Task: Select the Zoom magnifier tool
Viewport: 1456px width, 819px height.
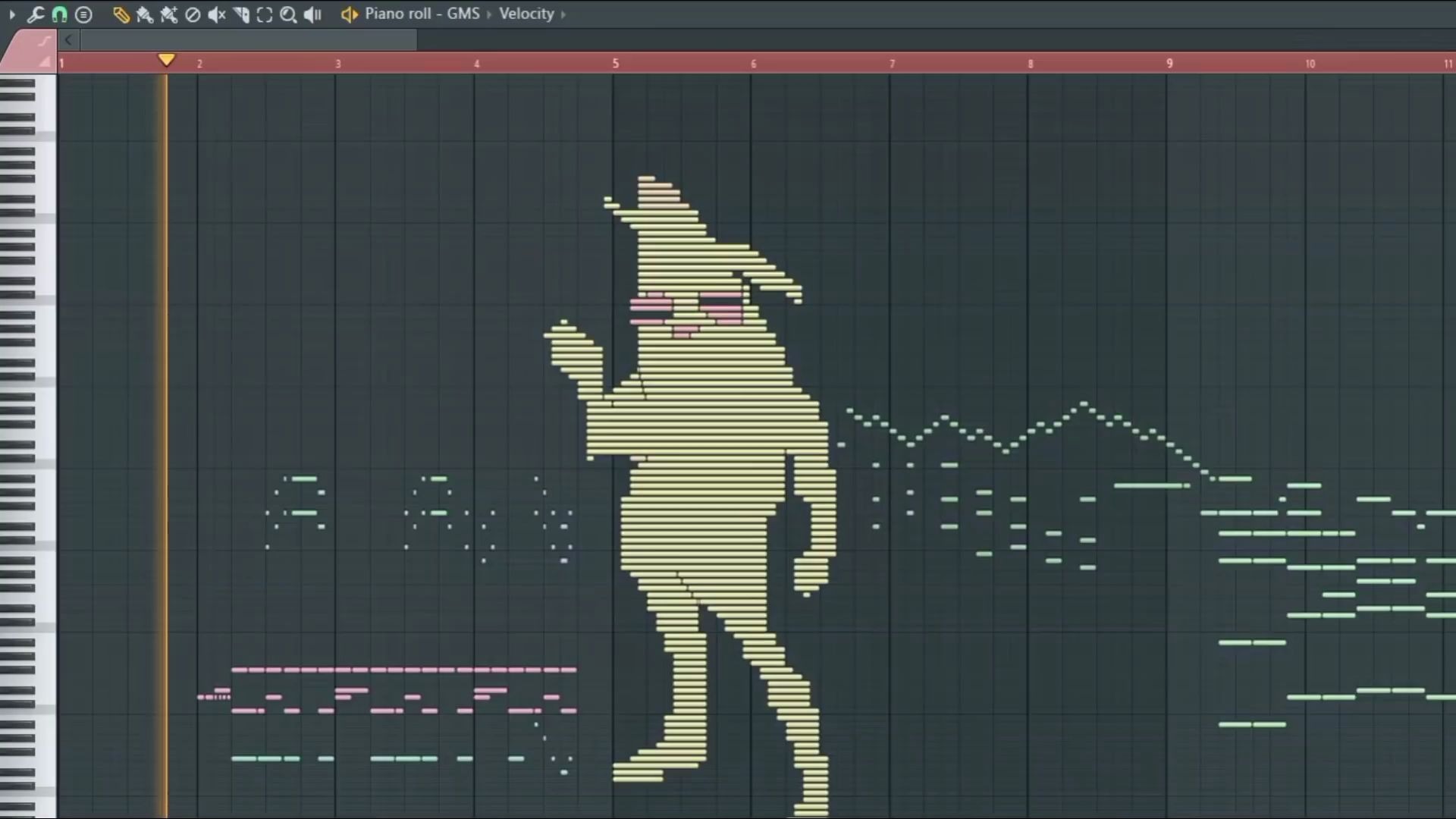Action: (288, 14)
